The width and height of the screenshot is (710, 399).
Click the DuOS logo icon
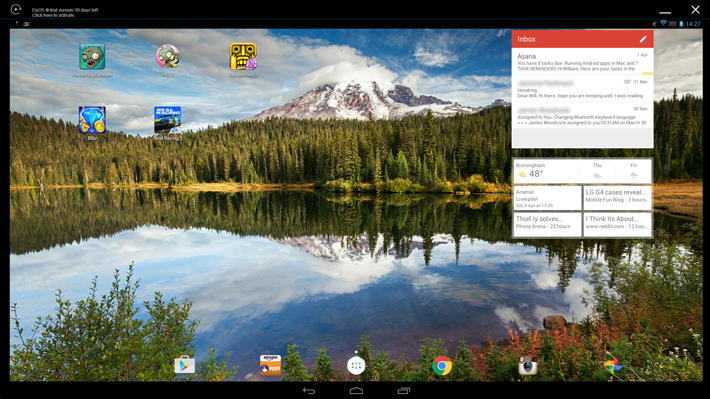[16, 9]
